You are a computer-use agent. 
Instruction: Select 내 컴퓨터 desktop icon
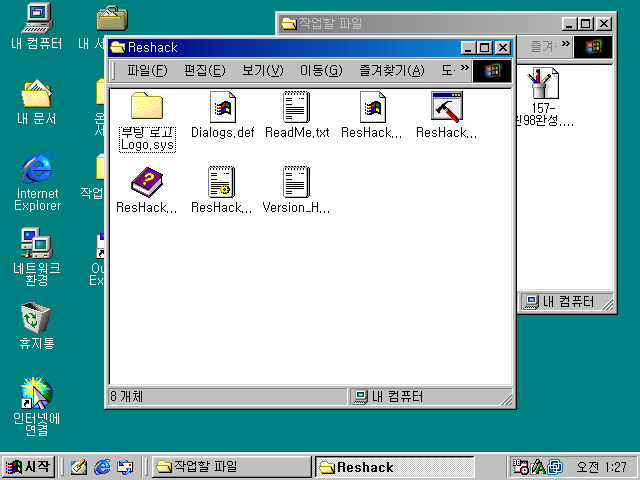pos(37,27)
